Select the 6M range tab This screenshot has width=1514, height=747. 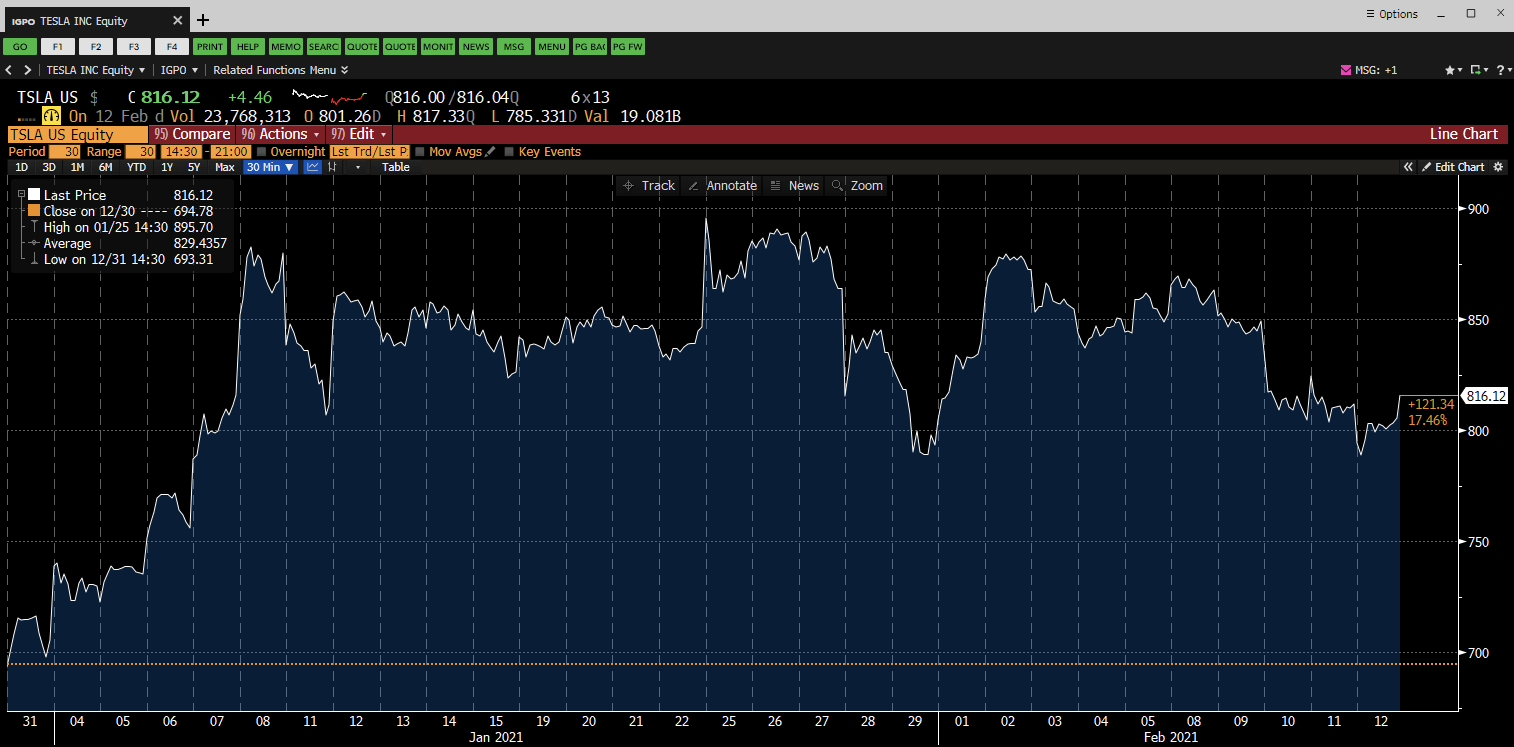[105, 167]
